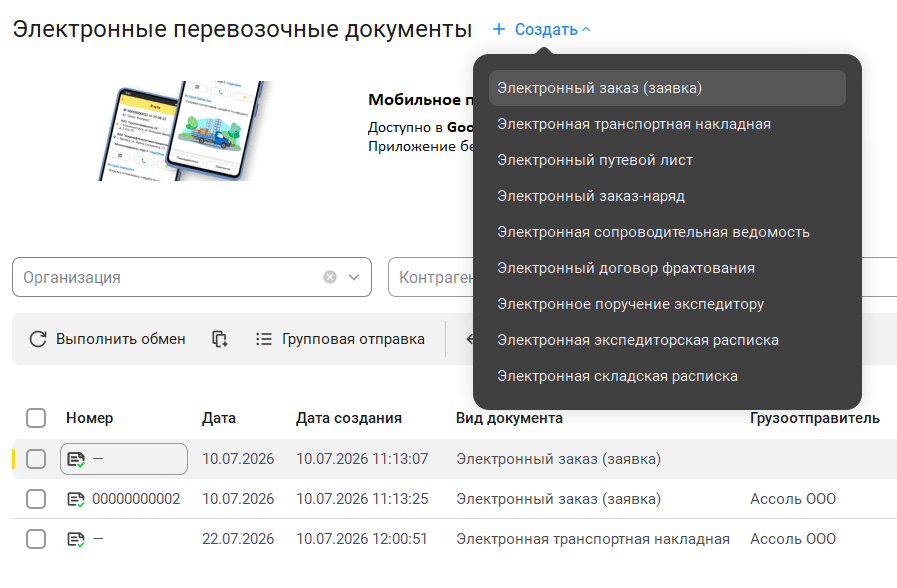Choose Электронное поручение экспедитору item
The height and width of the screenshot is (588, 897).
tap(667, 304)
